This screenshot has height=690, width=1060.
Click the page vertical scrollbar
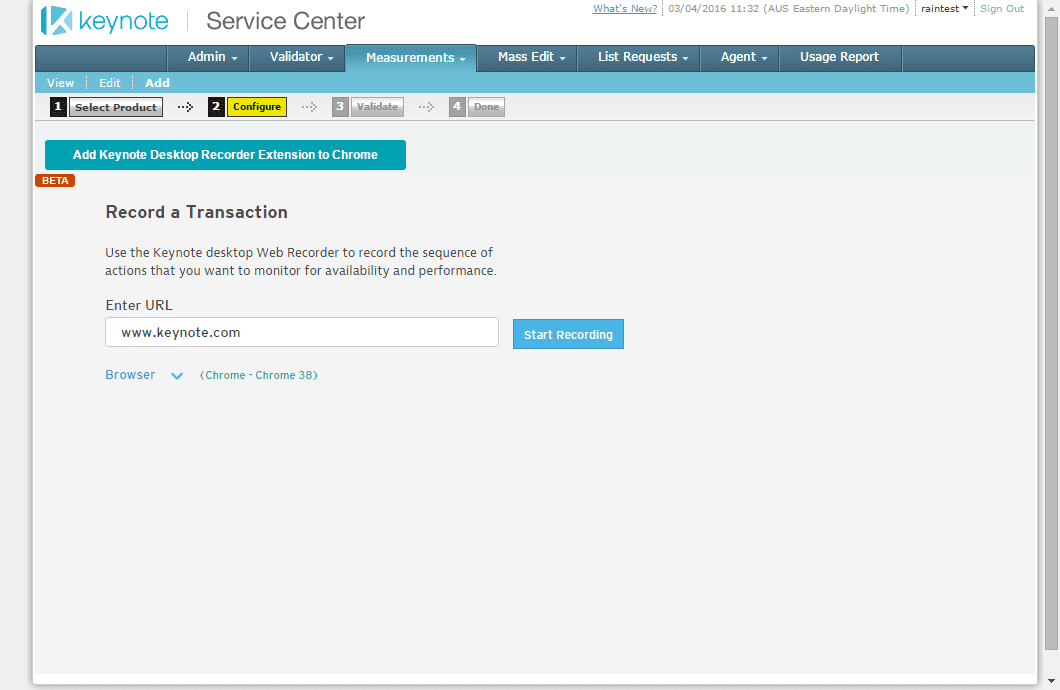click(1051, 331)
